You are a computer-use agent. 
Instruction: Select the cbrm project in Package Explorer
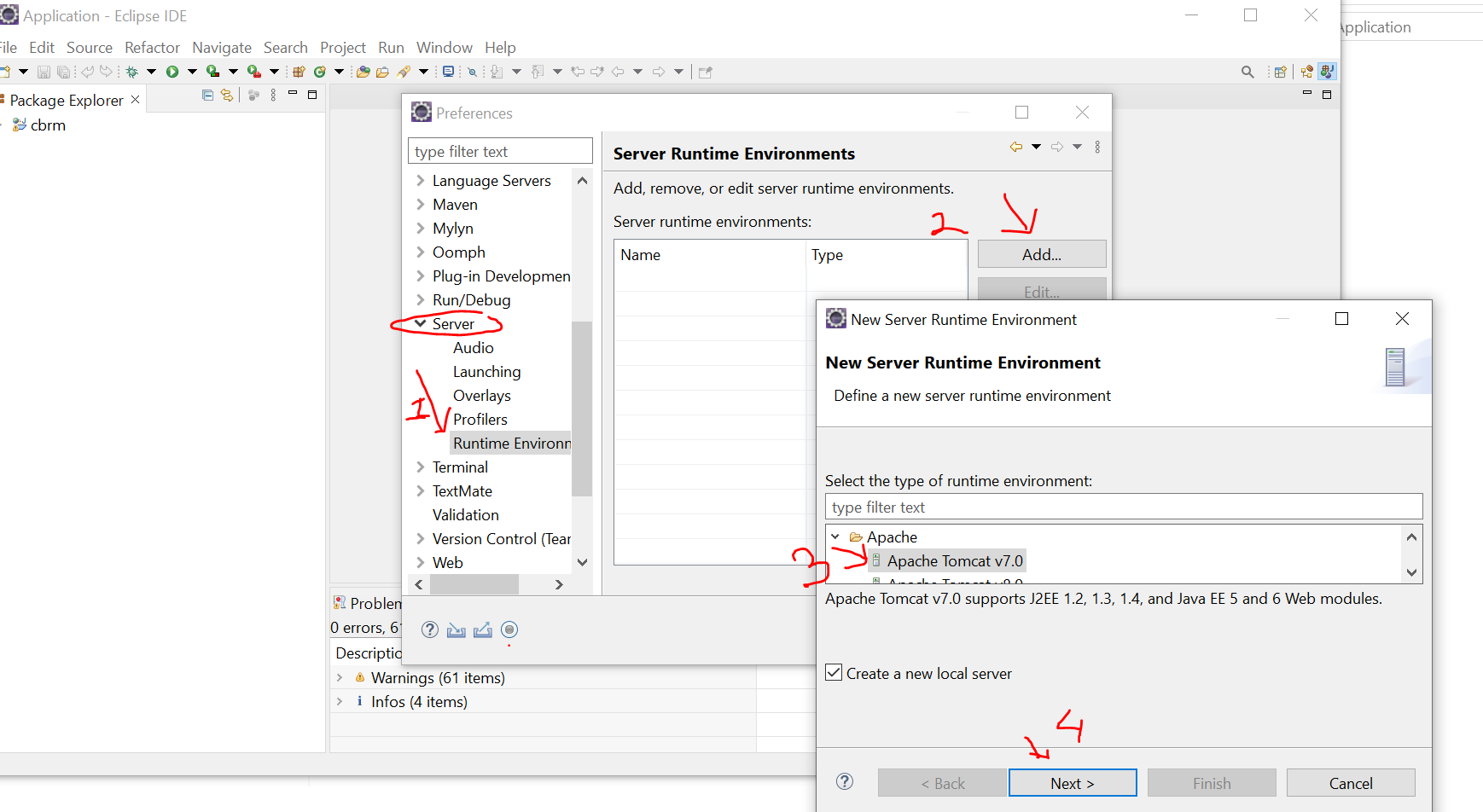[48, 125]
